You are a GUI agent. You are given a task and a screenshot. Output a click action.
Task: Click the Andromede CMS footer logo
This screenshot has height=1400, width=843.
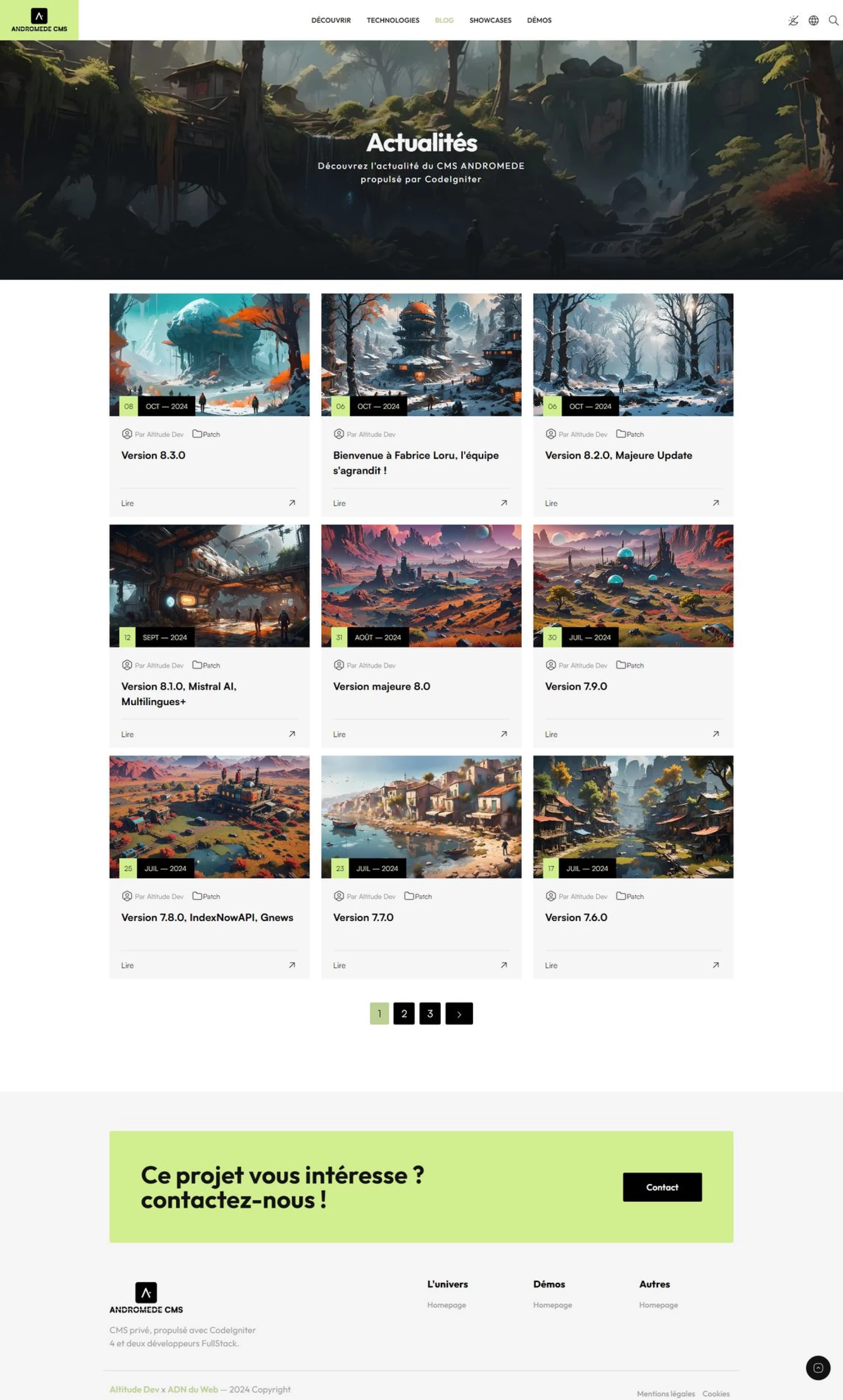tap(146, 1298)
